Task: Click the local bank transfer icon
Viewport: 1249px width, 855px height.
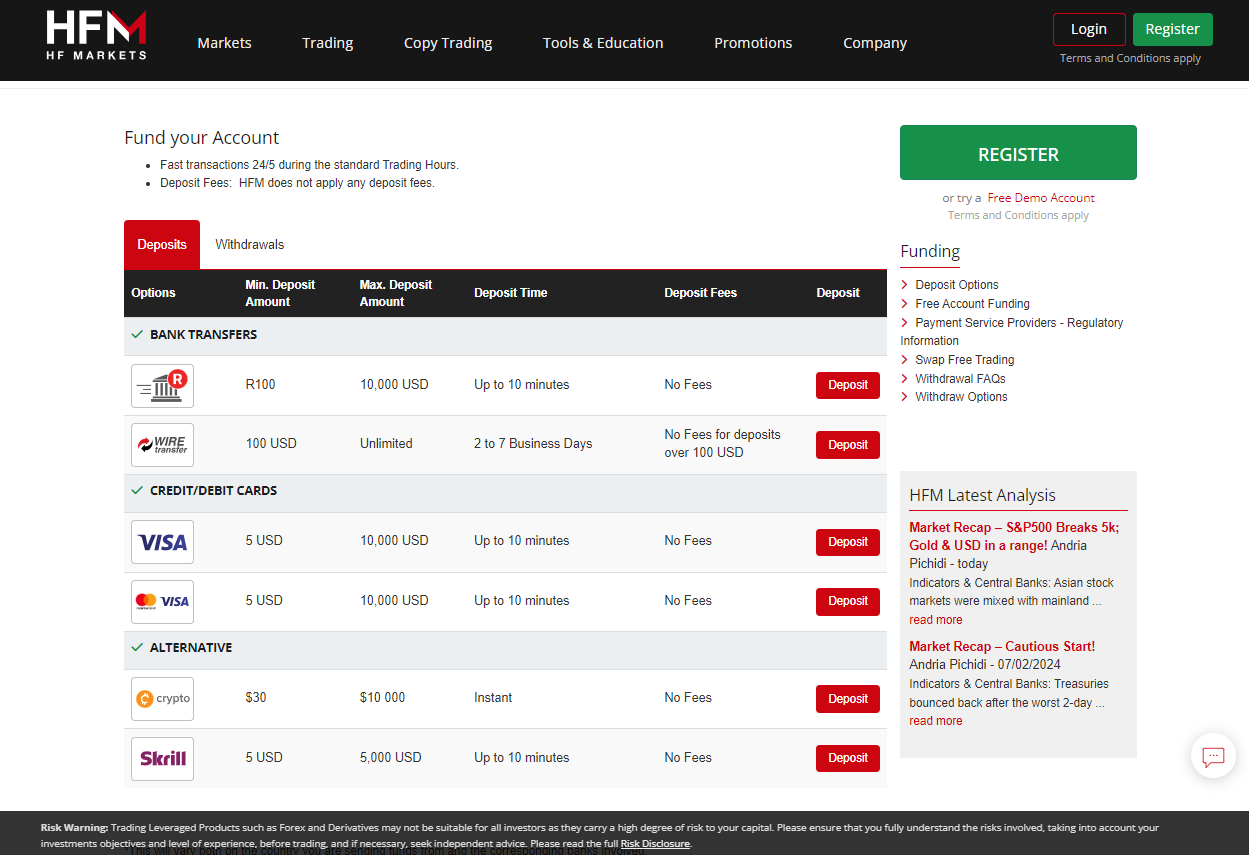Action: click(162, 385)
